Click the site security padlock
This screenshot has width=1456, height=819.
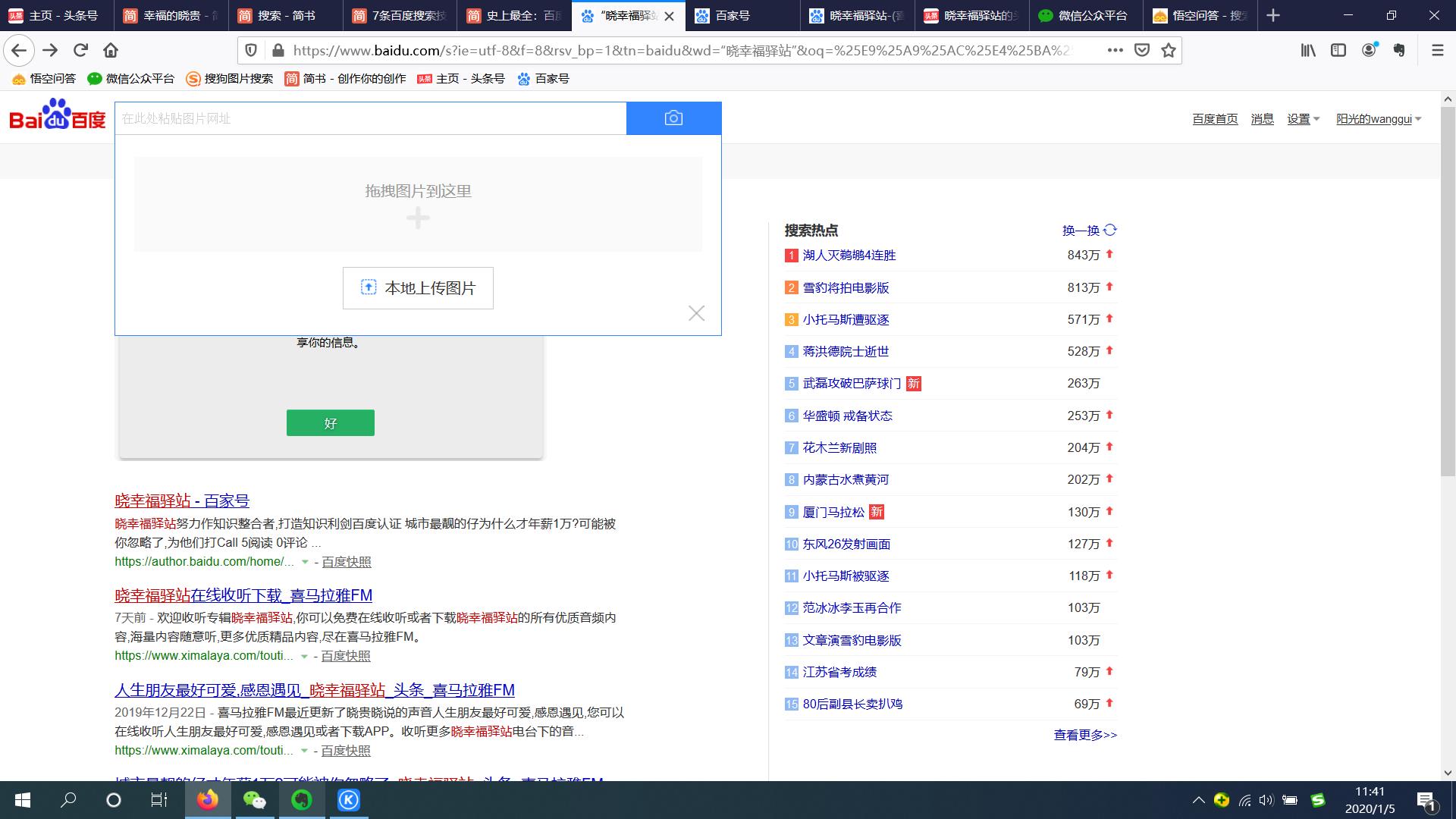click(278, 50)
